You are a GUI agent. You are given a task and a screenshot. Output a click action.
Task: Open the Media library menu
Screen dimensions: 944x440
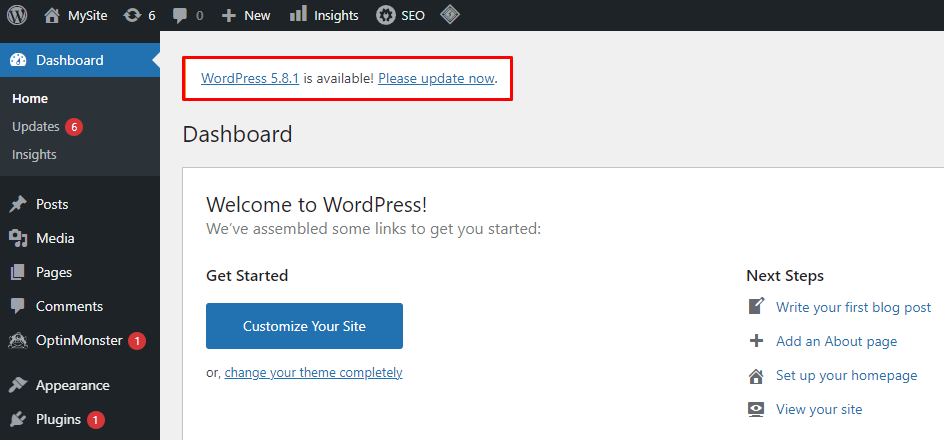pos(55,238)
